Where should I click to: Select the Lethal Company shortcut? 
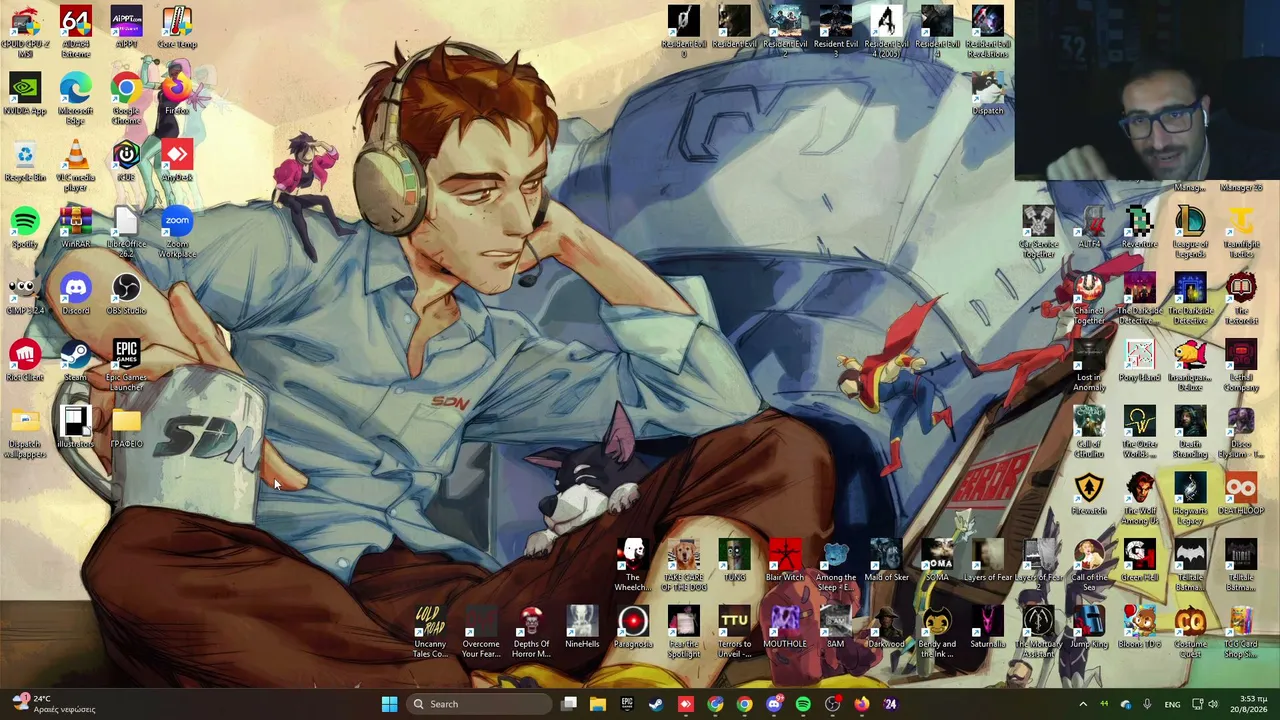tap(1241, 366)
